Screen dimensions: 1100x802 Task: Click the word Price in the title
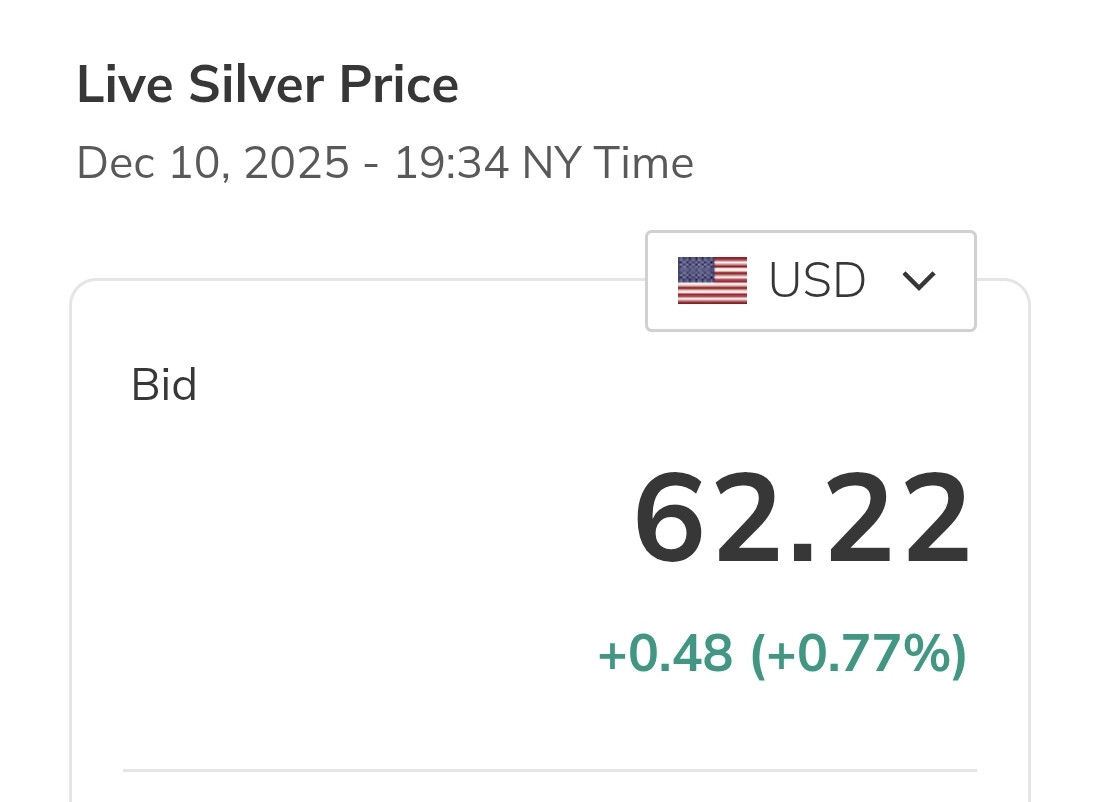398,86
